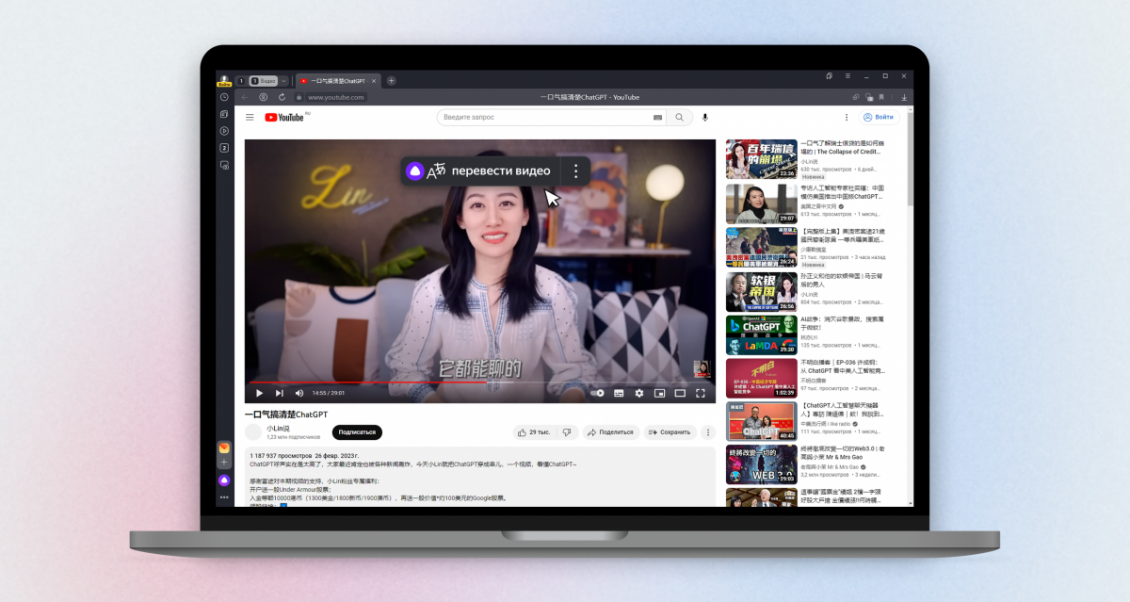Start voice search with the microphone icon
1130x602 pixels.
705,117
